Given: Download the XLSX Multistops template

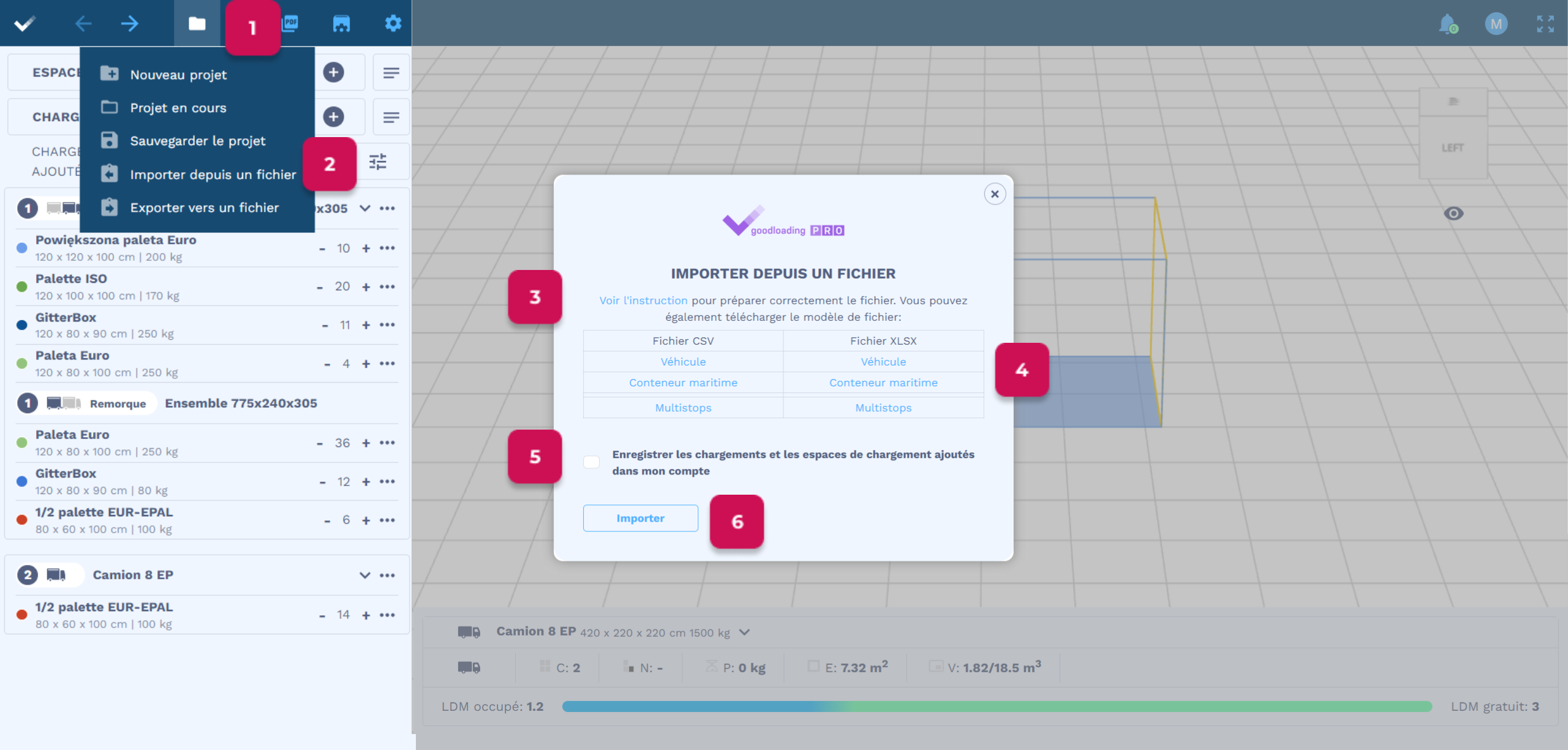Looking at the screenshot, I should point(883,408).
